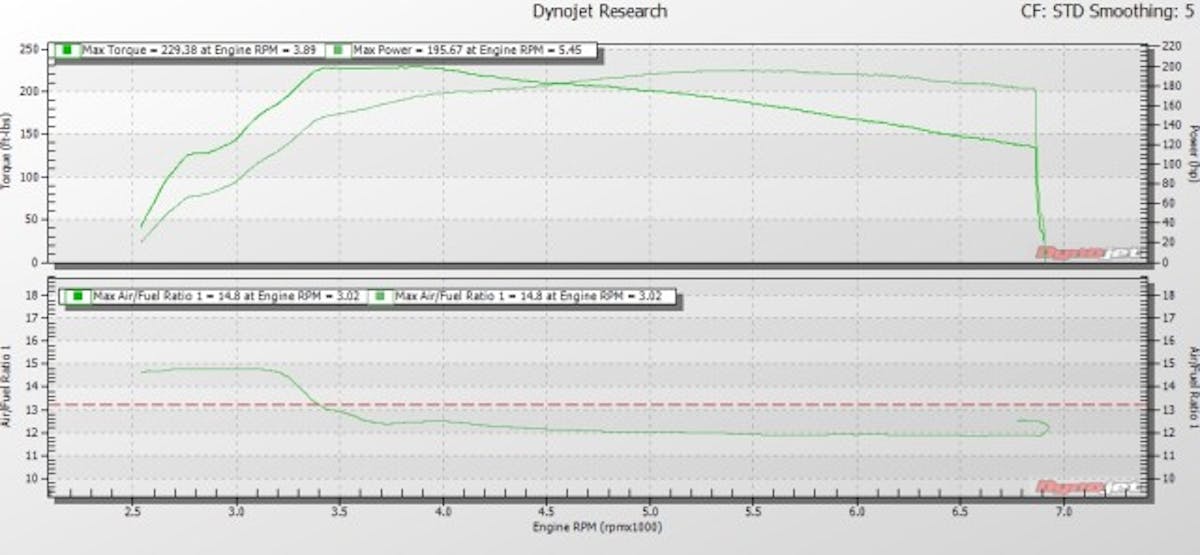Click the Max Torque dark green legend swatch
Image resolution: width=1200 pixels, height=555 pixels.
67,49
